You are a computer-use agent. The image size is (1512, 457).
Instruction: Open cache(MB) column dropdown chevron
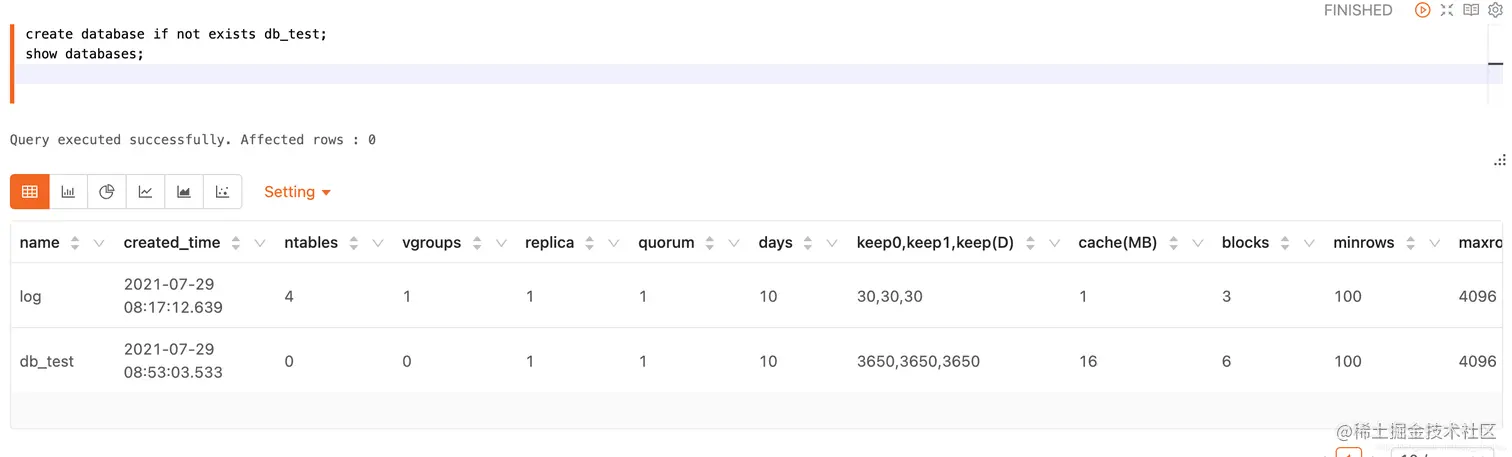coord(1197,243)
